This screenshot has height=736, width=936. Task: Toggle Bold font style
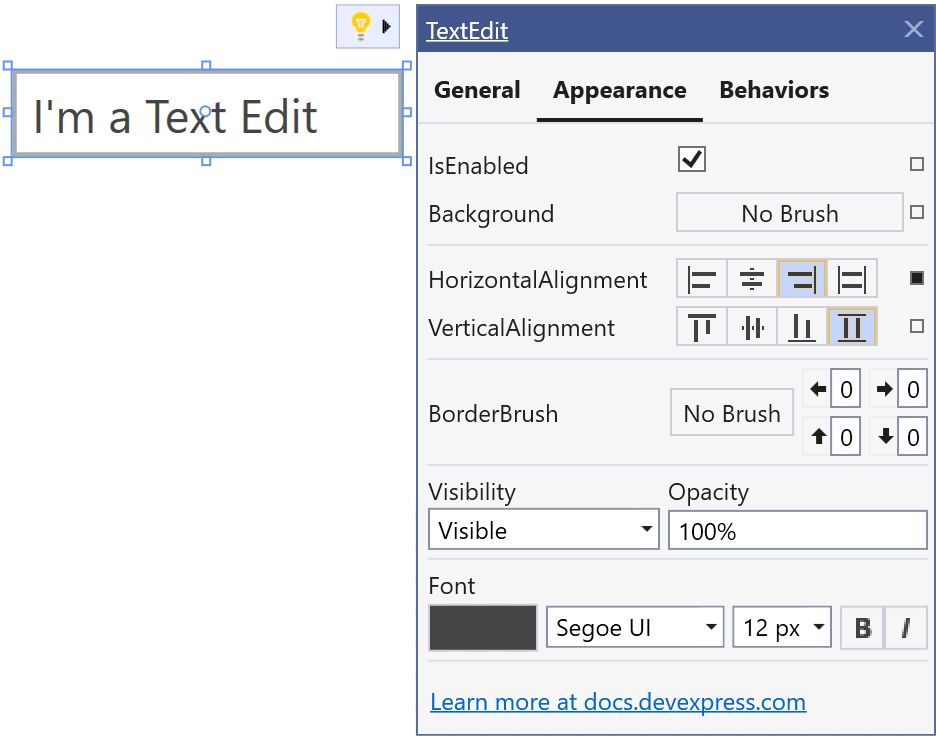click(x=862, y=628)
